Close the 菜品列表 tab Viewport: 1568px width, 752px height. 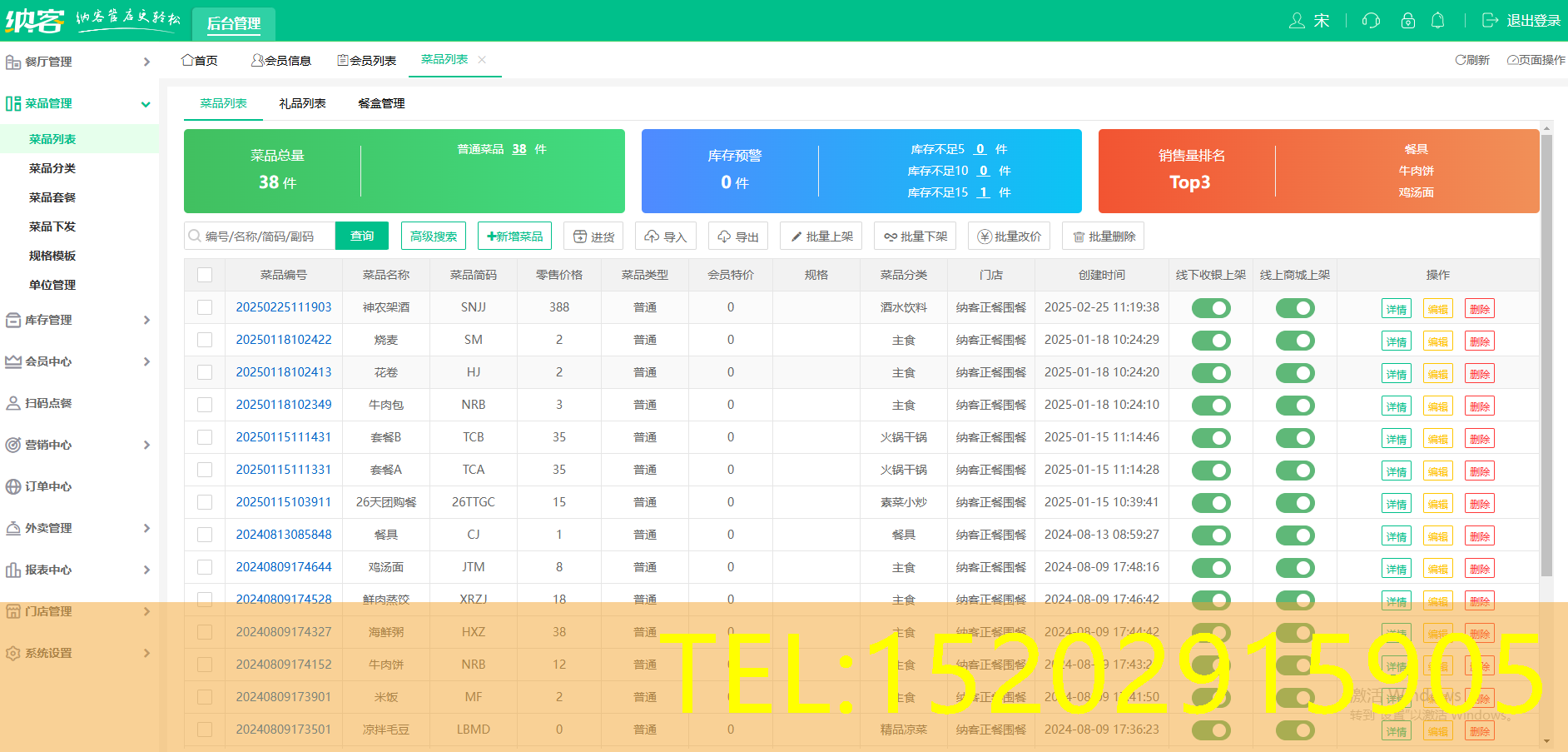(x=482, y=60)
